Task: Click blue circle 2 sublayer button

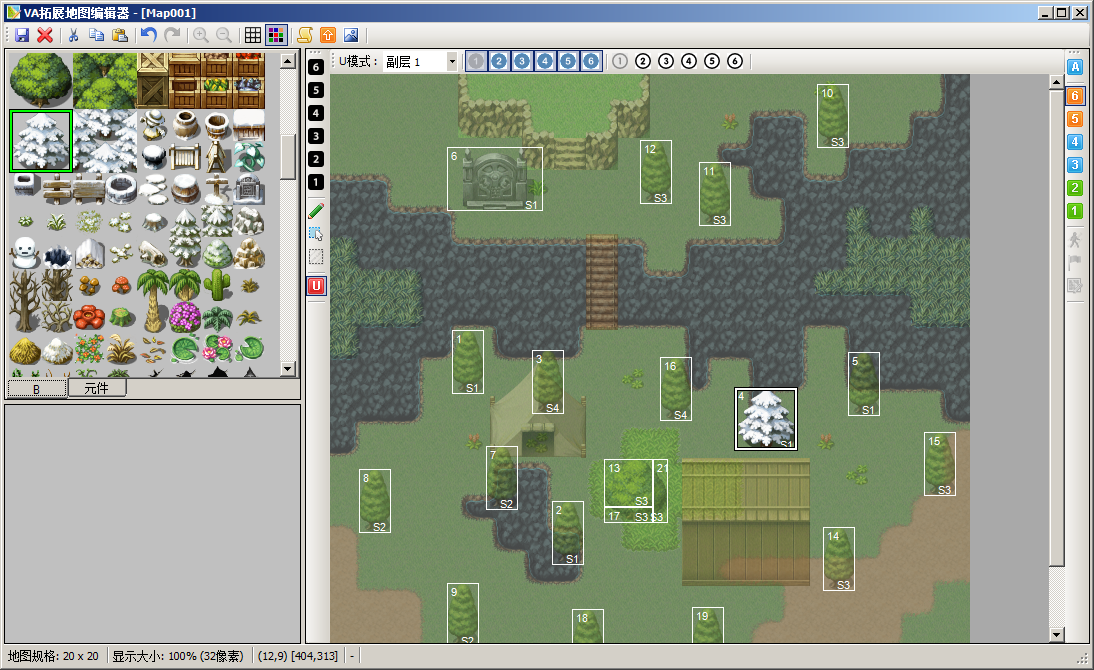Action: [499, 61]
